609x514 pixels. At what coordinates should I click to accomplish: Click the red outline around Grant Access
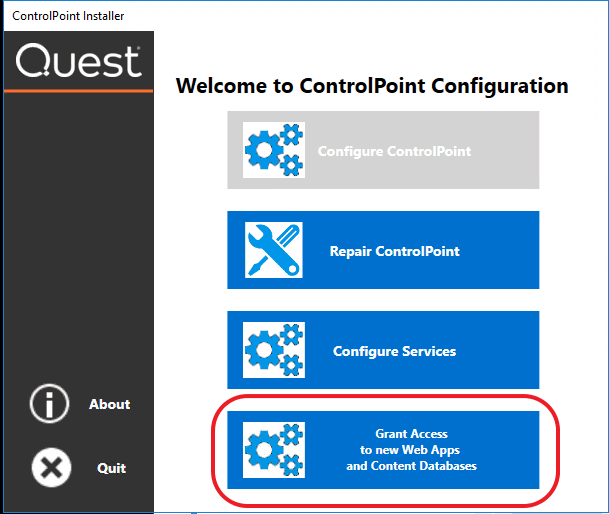[x=557, y=450]
